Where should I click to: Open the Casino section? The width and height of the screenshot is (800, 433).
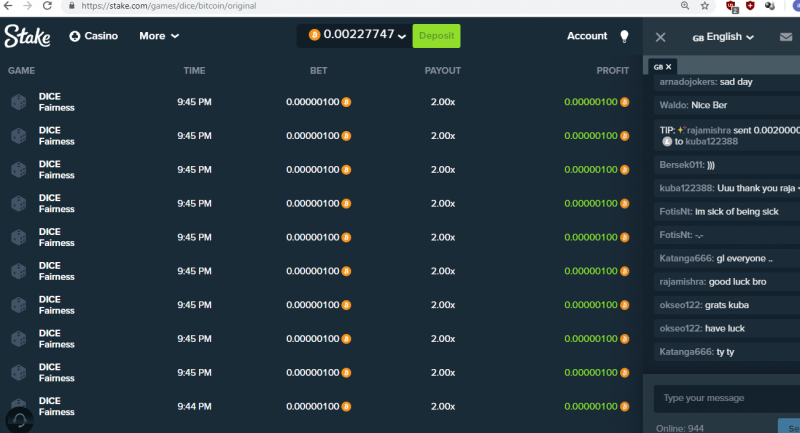[x=93, y=36]
